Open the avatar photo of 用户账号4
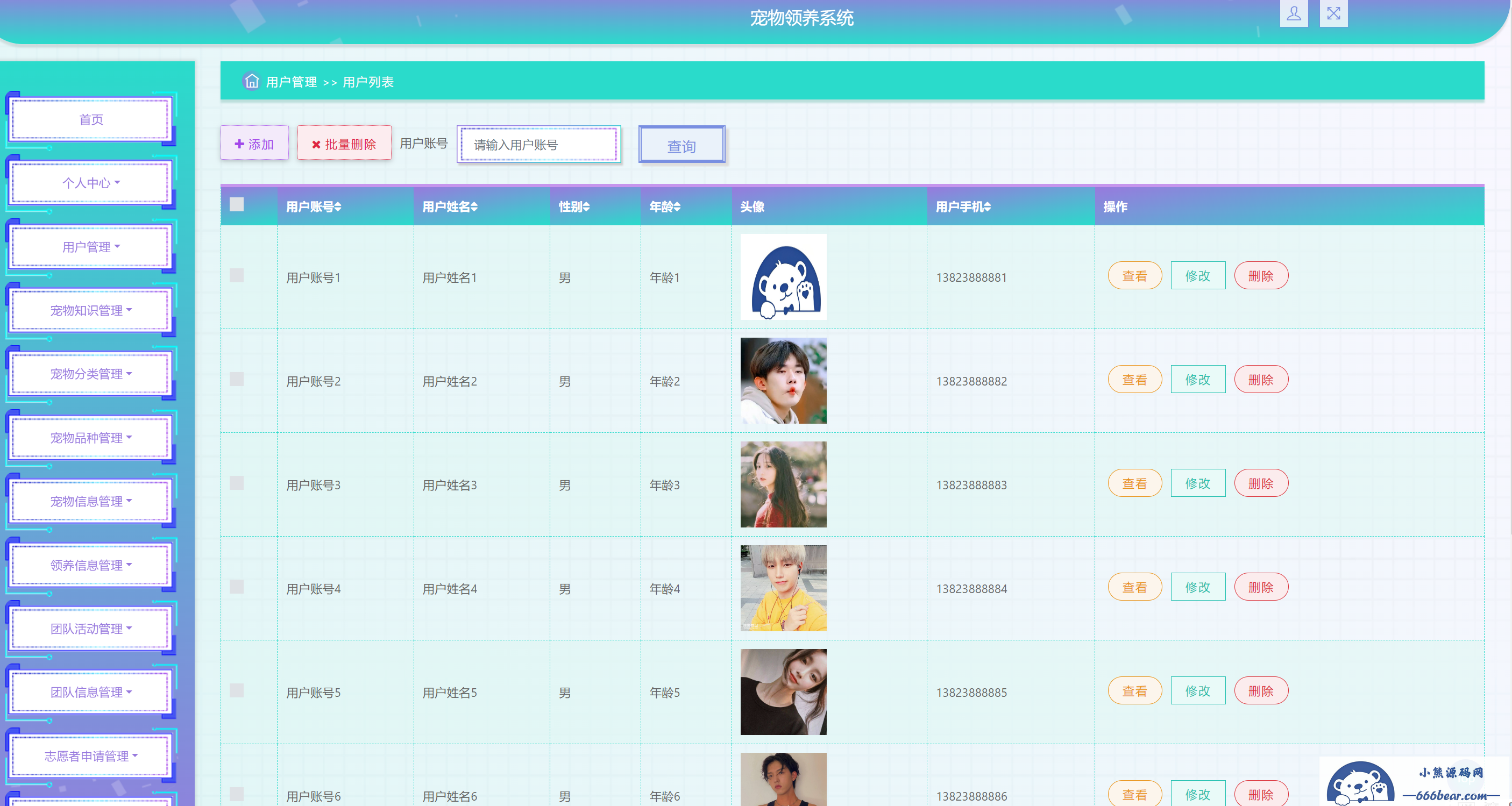The image size is (1512, 806). click(x=784, y=588)
